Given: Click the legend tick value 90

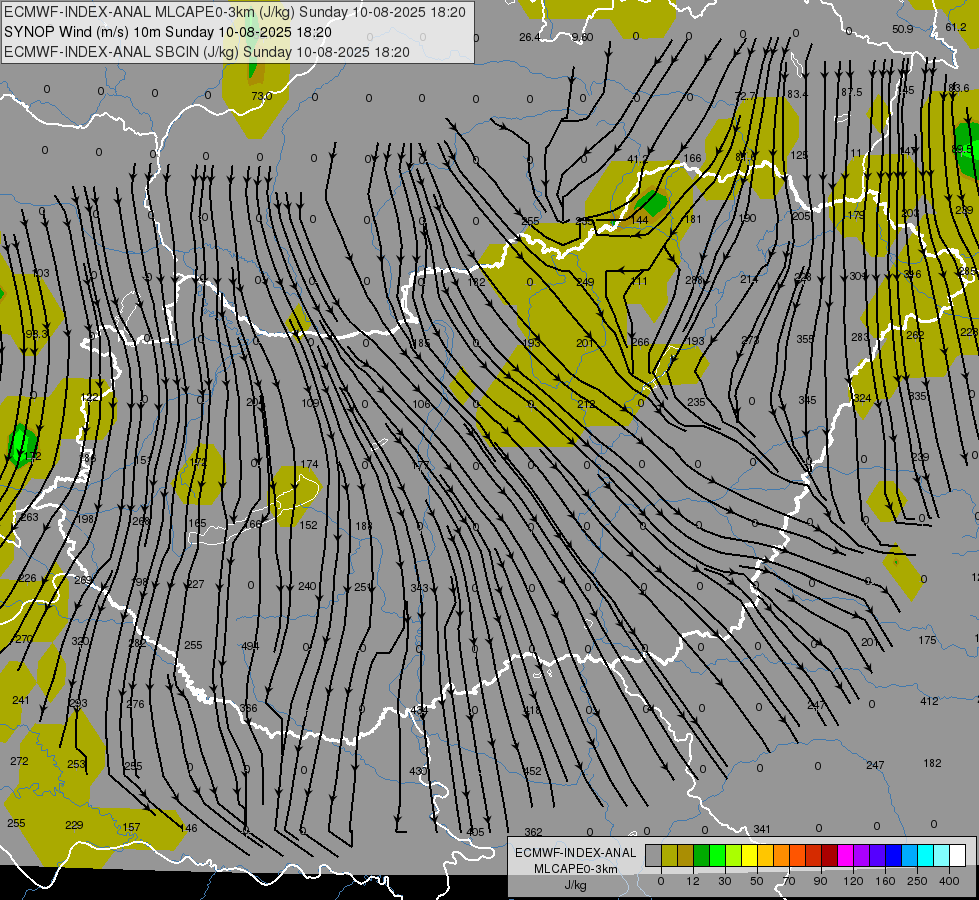Looking at the screenshot, I should point(820,881).
